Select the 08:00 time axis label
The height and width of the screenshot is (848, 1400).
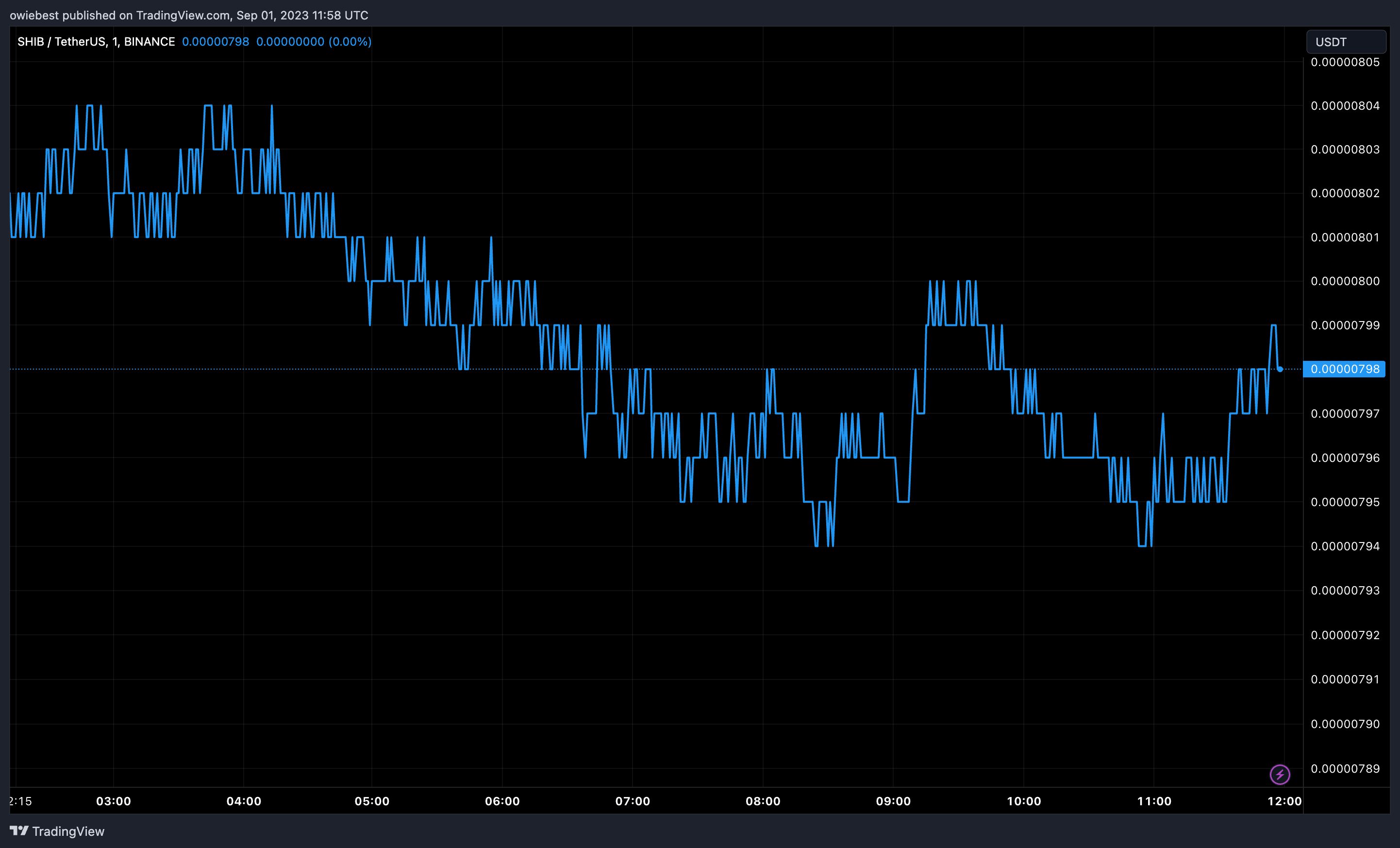tap(763, 801)
